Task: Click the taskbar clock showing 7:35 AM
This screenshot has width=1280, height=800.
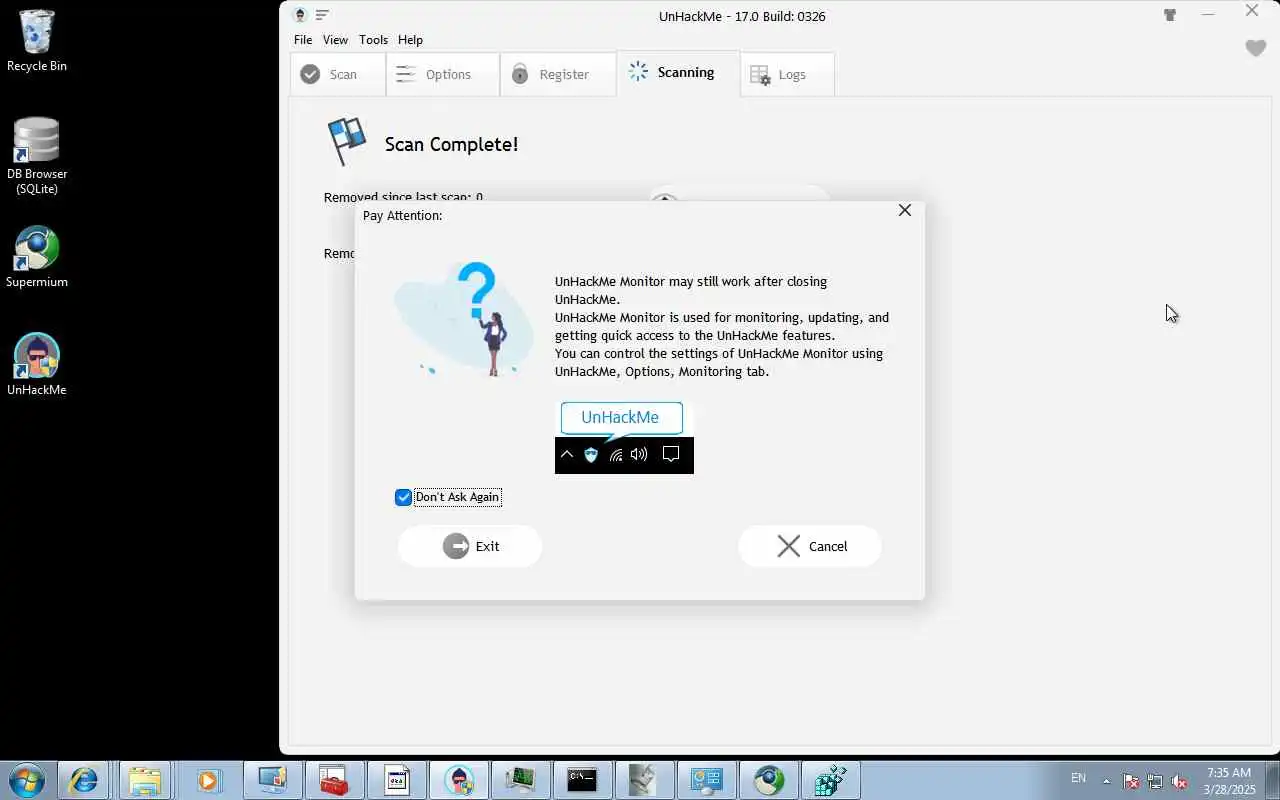Action: [x=1229, y=781]
